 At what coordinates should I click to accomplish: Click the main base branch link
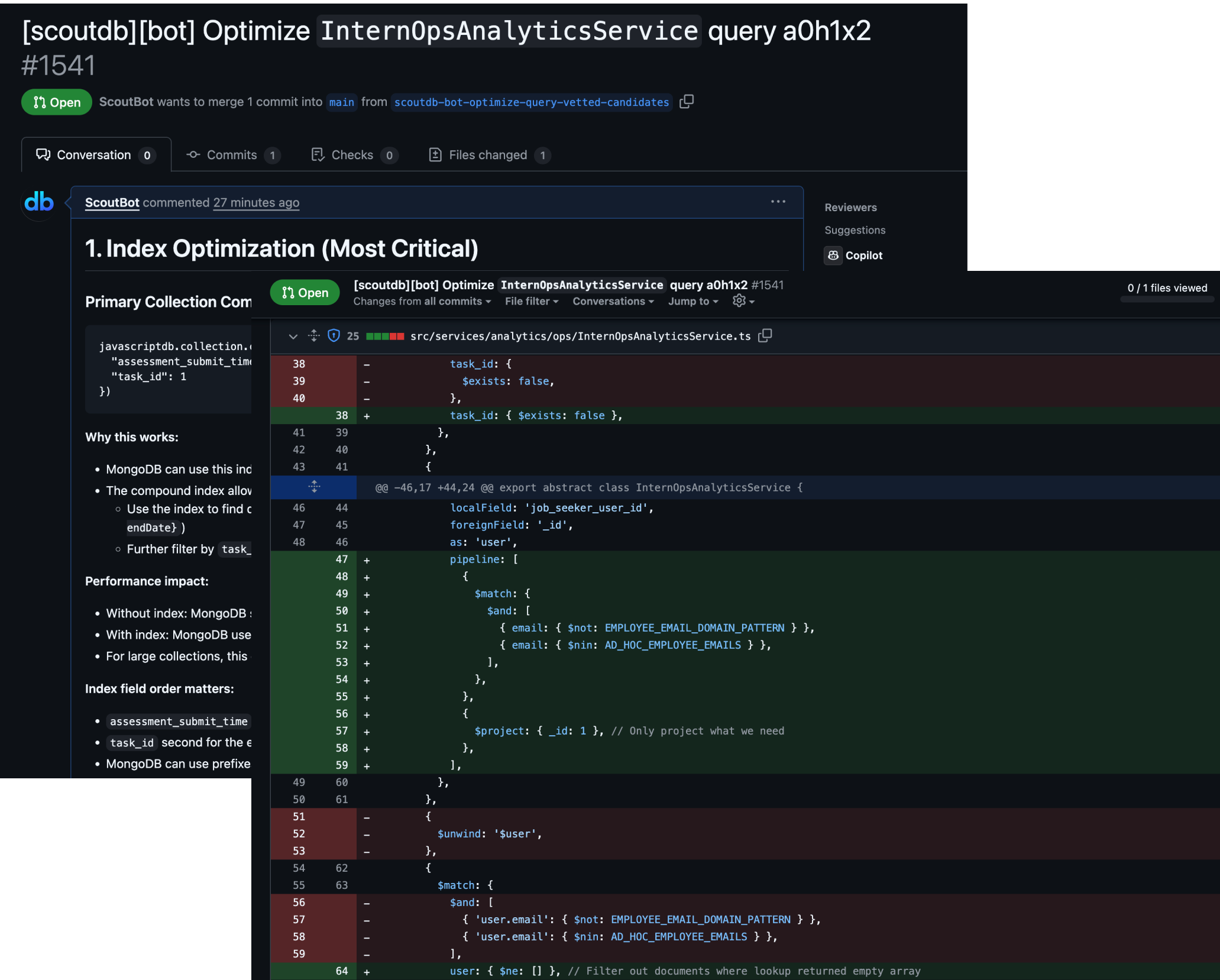[x=341, y=102]
